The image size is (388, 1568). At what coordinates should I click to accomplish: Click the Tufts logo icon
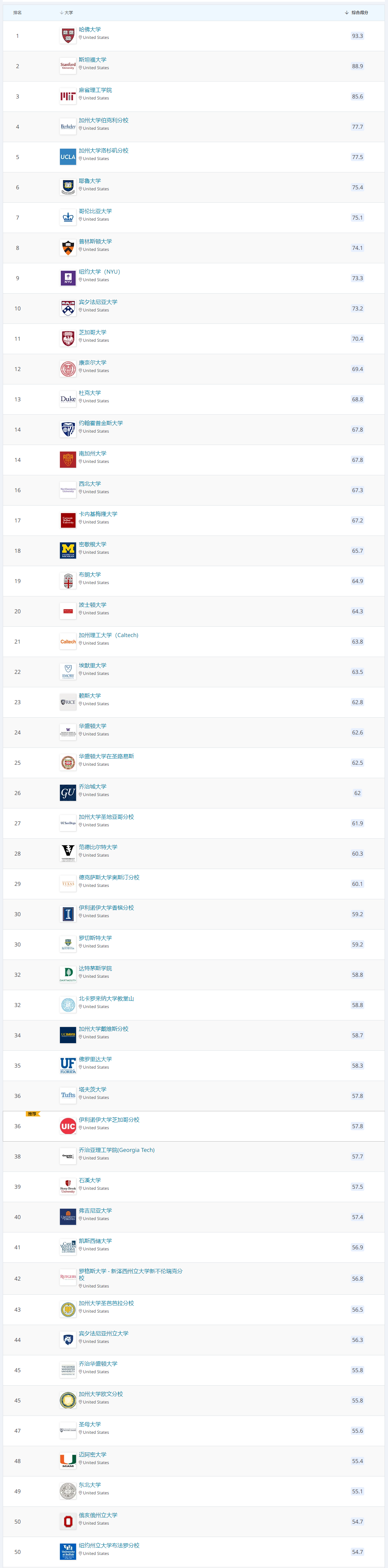click(67, 1096)
